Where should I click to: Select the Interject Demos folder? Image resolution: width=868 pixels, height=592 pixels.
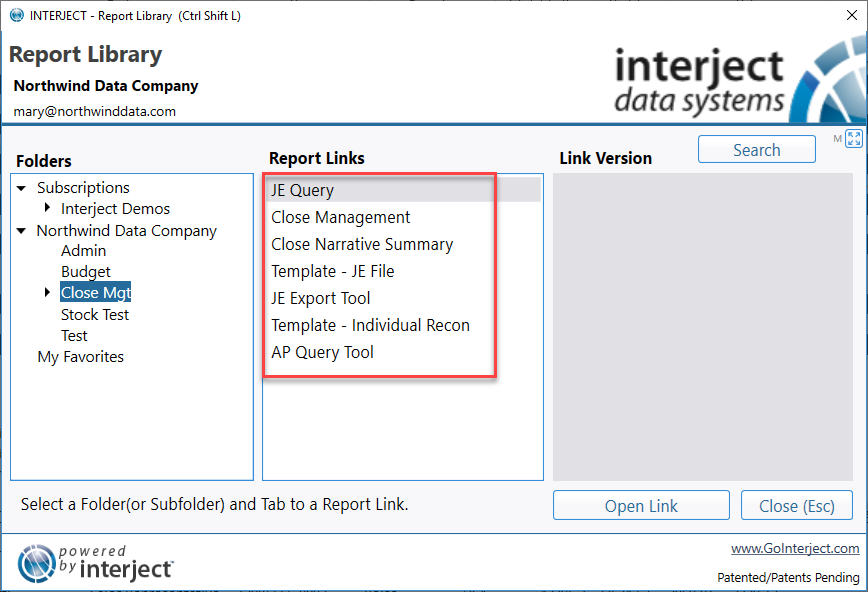(x=115, y=209)
